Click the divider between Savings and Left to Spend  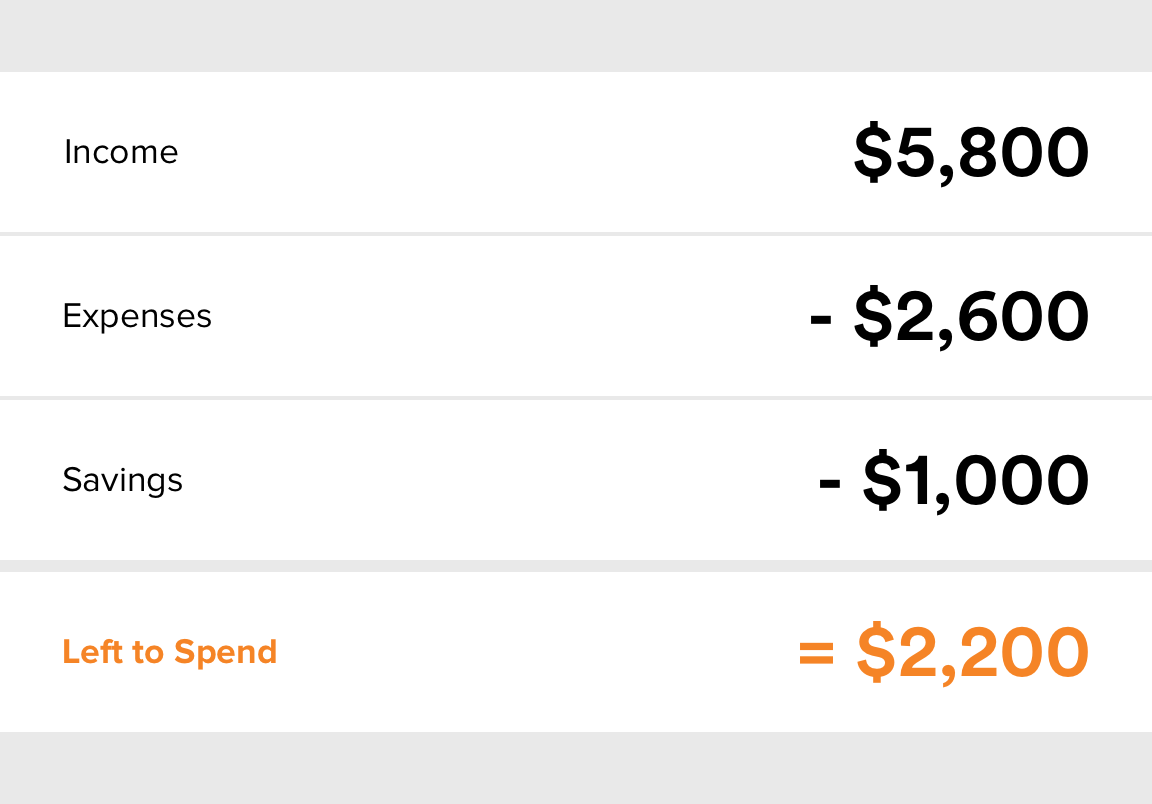tap(576, 566)
